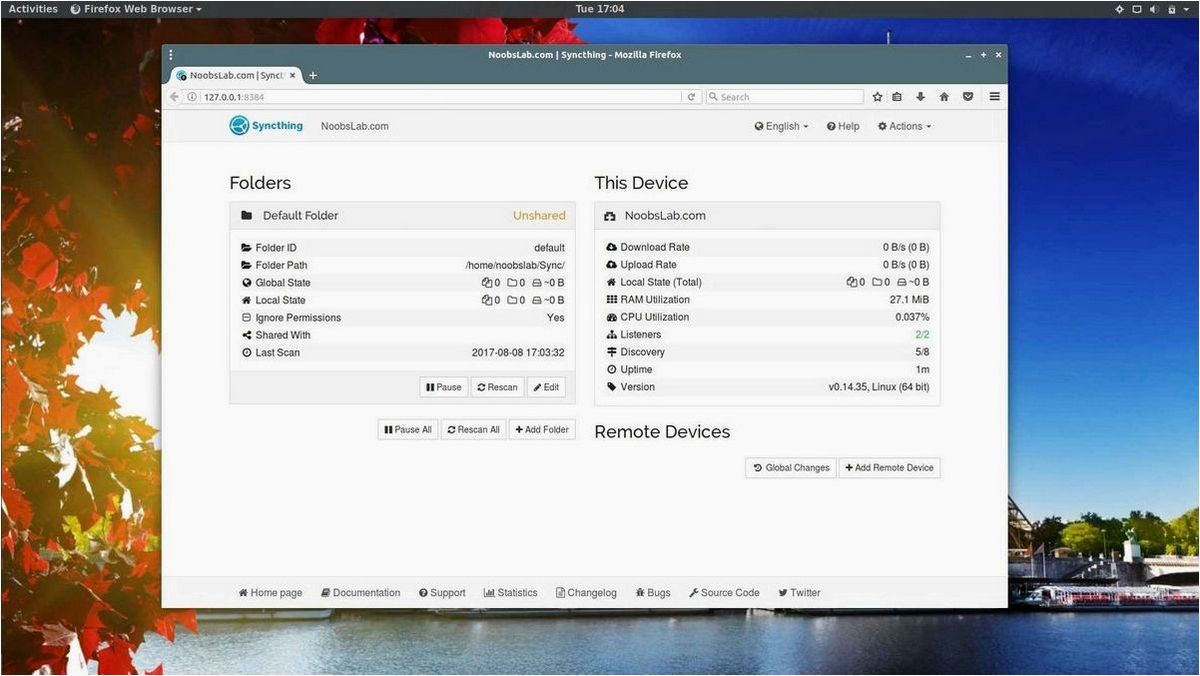Image resolution: width=1200 pixels, height=676 pixels.
Task: Click the Firefox Search field
Action: pyautogui.click(x=784, y=97)
